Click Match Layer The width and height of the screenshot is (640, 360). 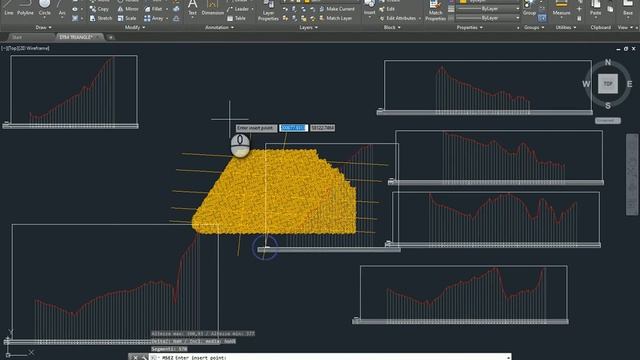pos(336,18)
